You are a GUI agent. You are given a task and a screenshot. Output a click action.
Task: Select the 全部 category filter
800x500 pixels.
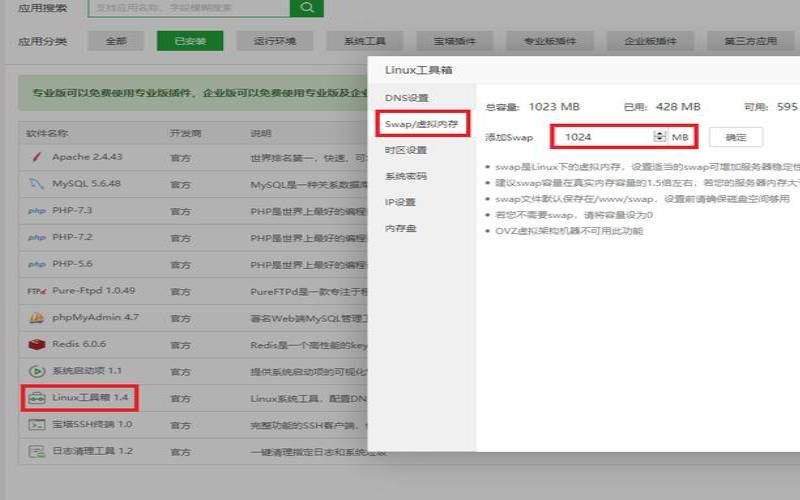tap(116, 41)
